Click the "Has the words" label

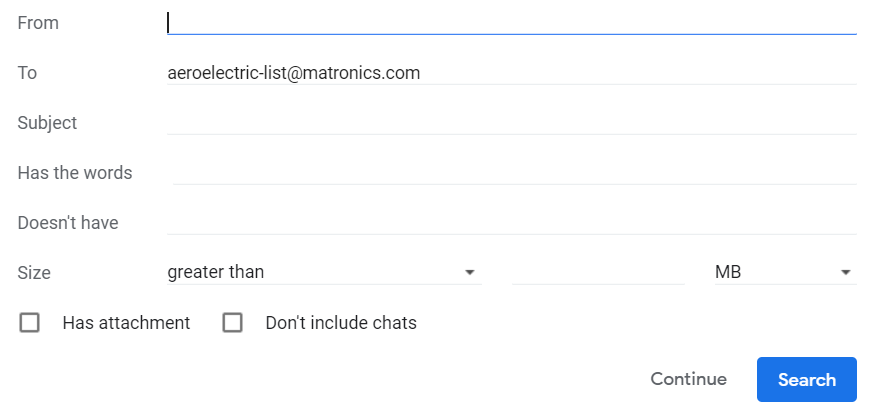[x=75, y=172]
